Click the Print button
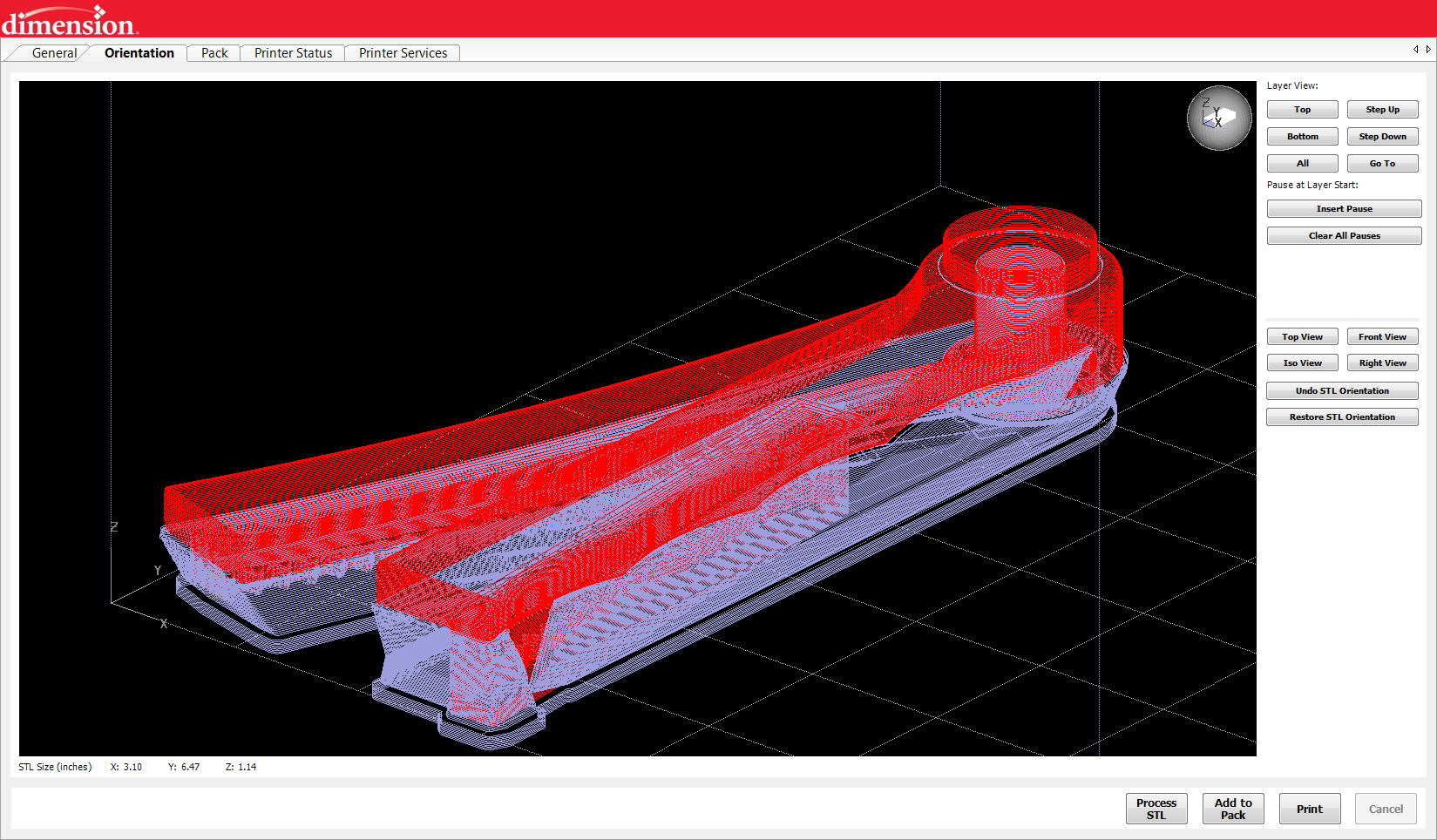This screenshot has width=1437, height=840. point(1310,809)
